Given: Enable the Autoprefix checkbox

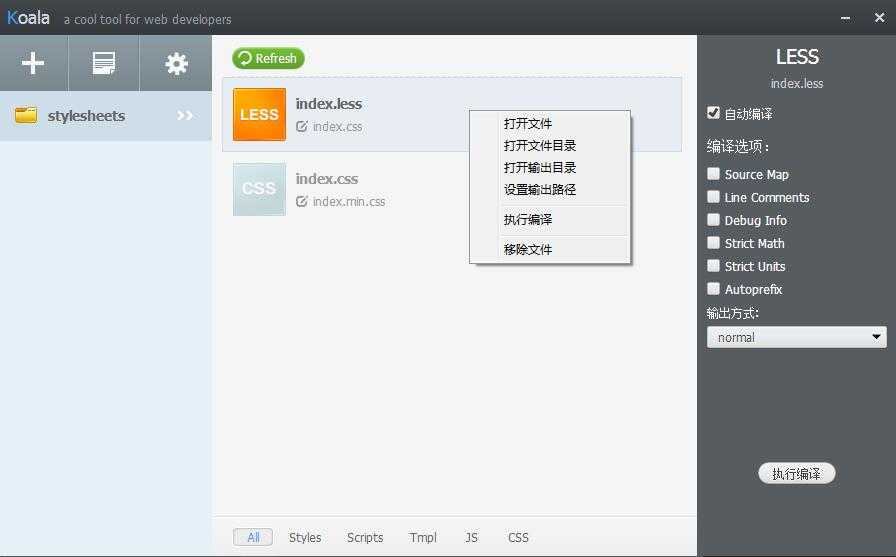Looking at the screenshot, I should point(713,288).
